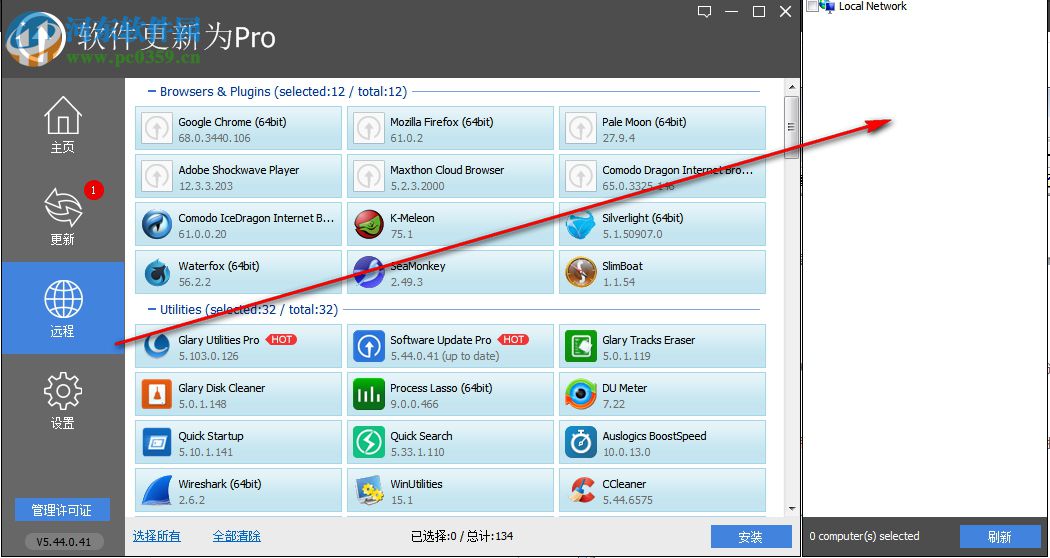This screenshot has width=1050, height=558.
Task: Click the Quick Search icon
Action: tap(369, 443)
